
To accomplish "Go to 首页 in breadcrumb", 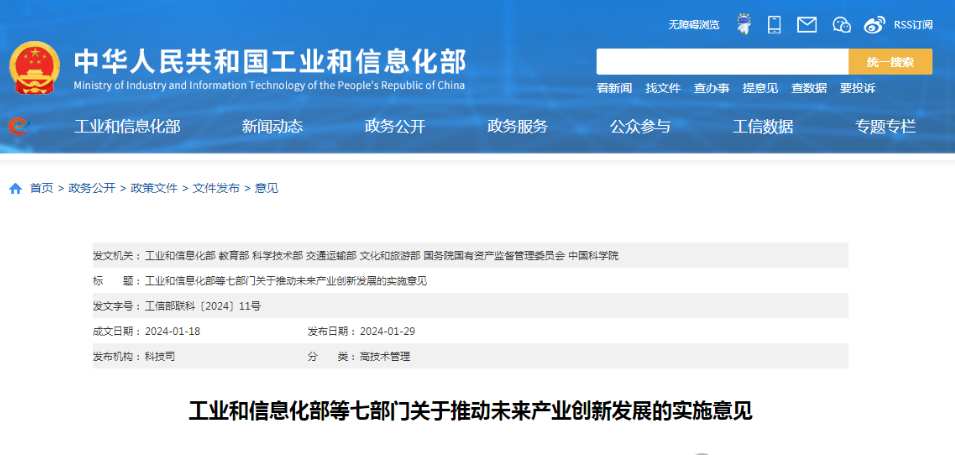I will click(x=41, y=188).
